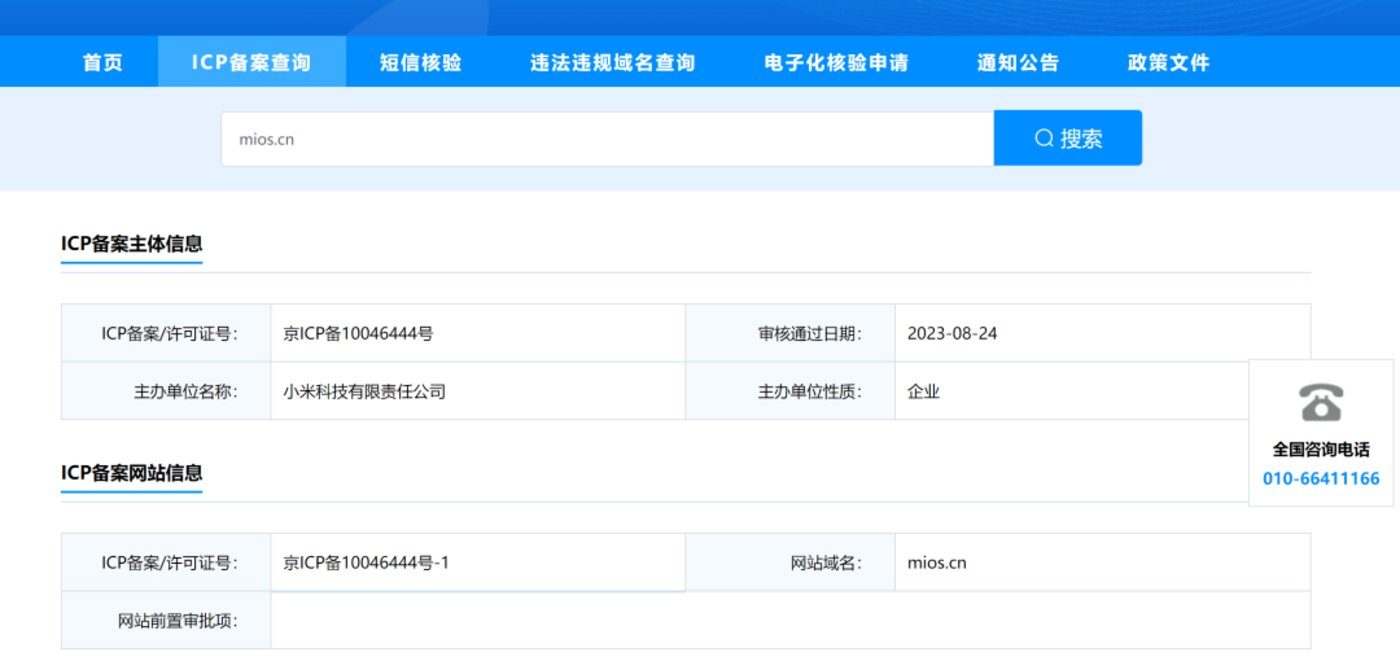Navigate to the 政策文件 policy documents tab

point(1168,62)
